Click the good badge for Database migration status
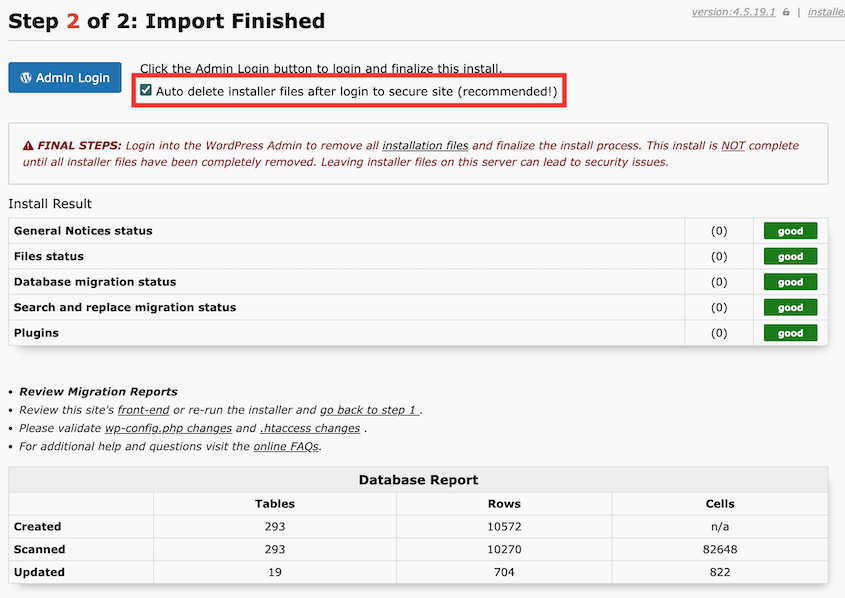The height and width of the screenshot is (598, 845). tap(790, 281)
